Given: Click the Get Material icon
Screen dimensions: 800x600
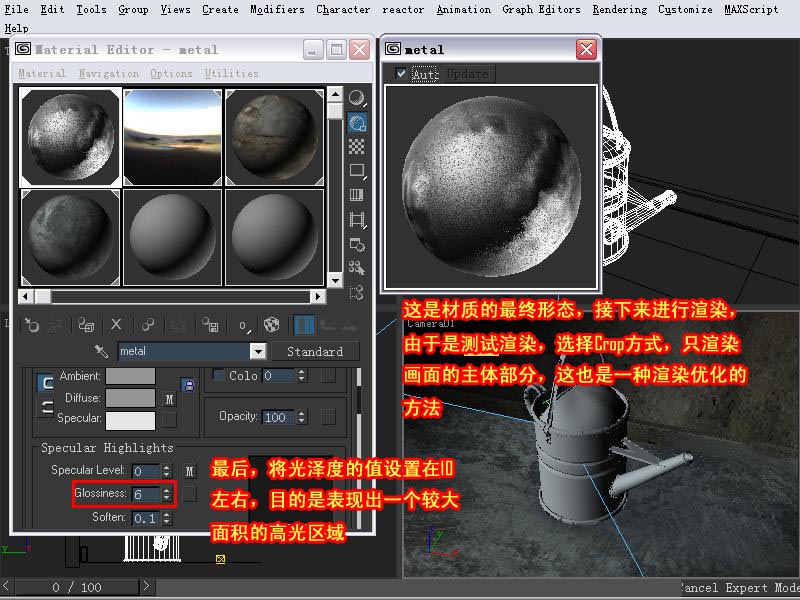Looking at the screenshot, I should tap(33, 324).
